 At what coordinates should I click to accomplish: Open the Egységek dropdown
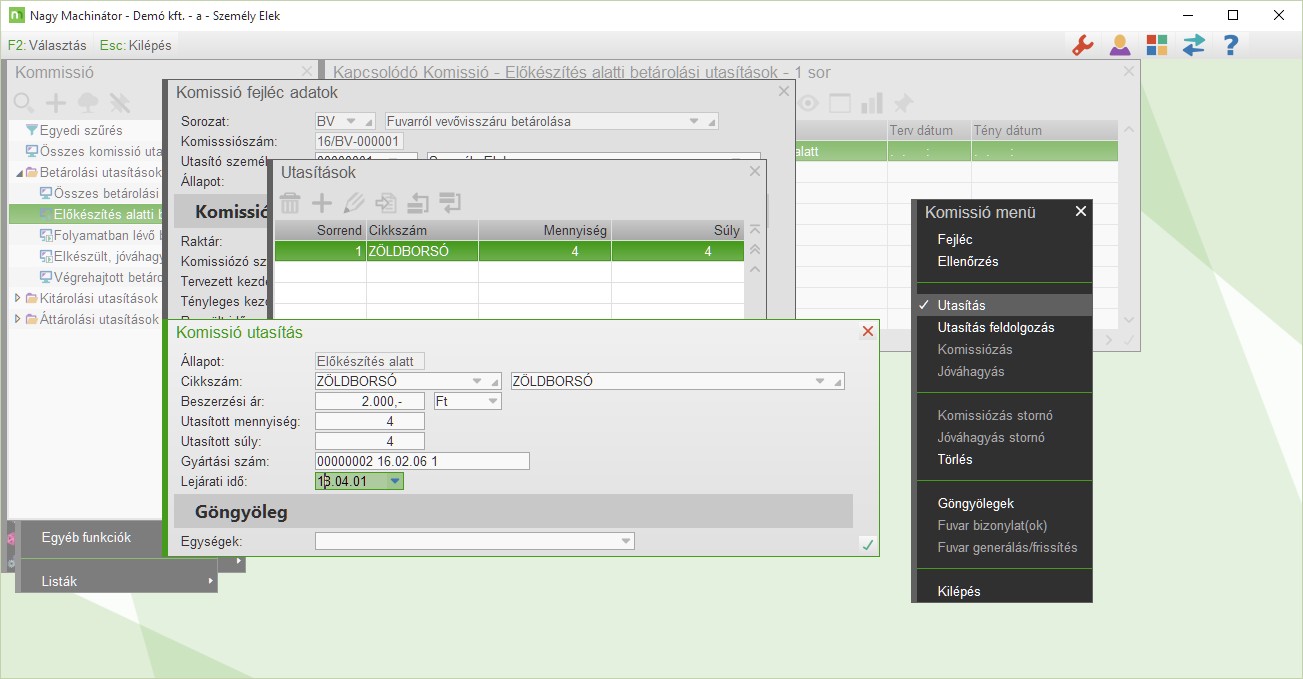coord(626,541)
